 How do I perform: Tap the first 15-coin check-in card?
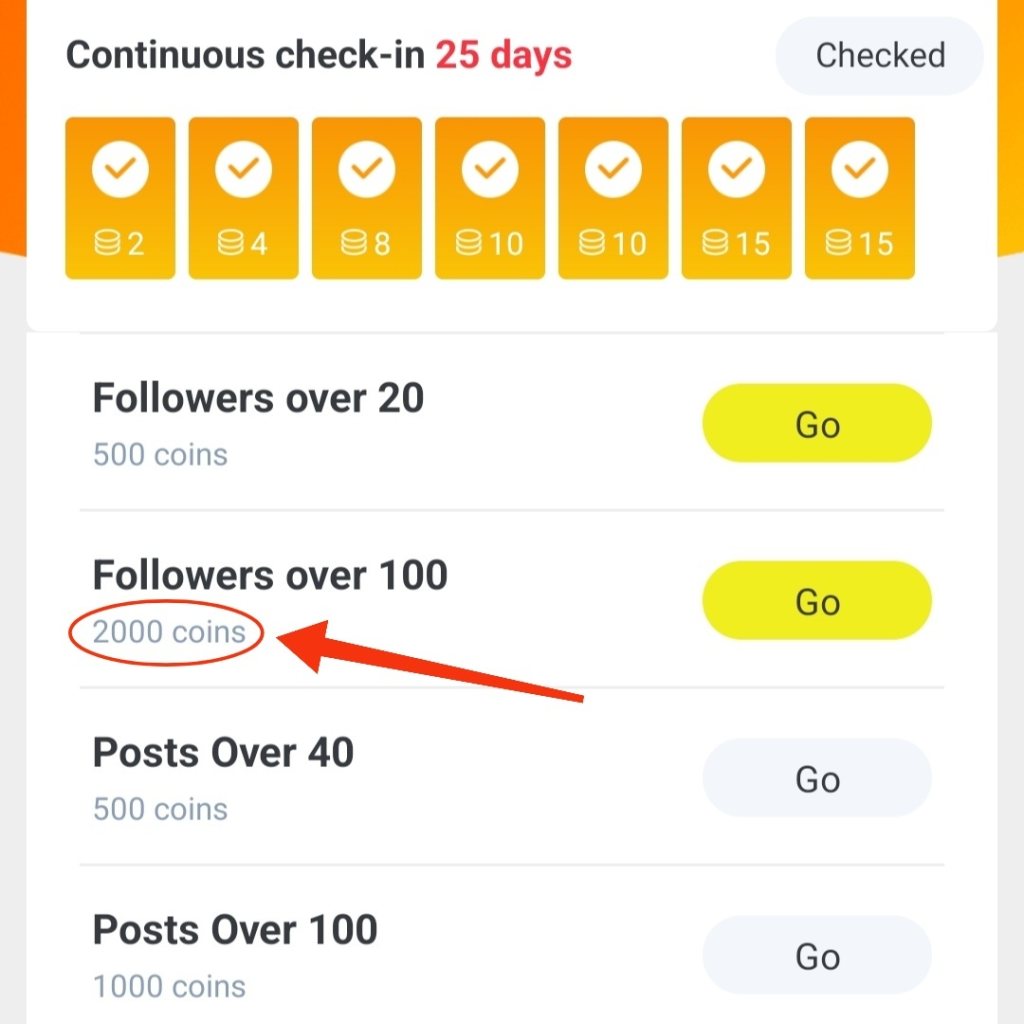tap(736, 198)
